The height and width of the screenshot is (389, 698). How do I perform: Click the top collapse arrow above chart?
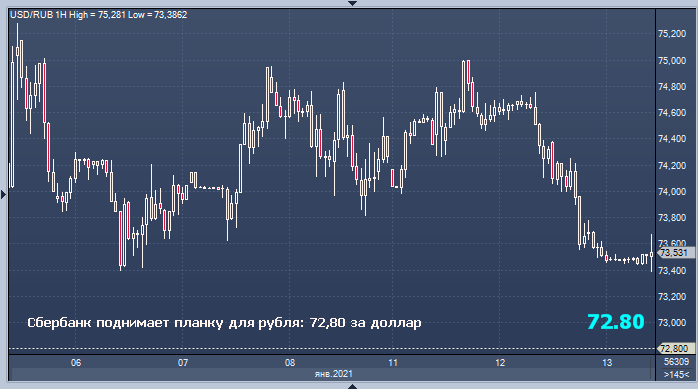(x=352, y=3)
